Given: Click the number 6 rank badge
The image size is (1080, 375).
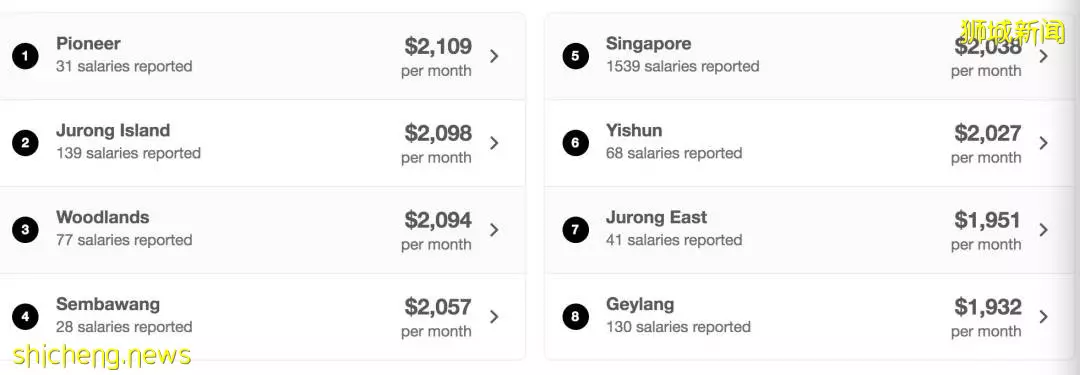Looking at the screenshot, I should coord(575,143).
